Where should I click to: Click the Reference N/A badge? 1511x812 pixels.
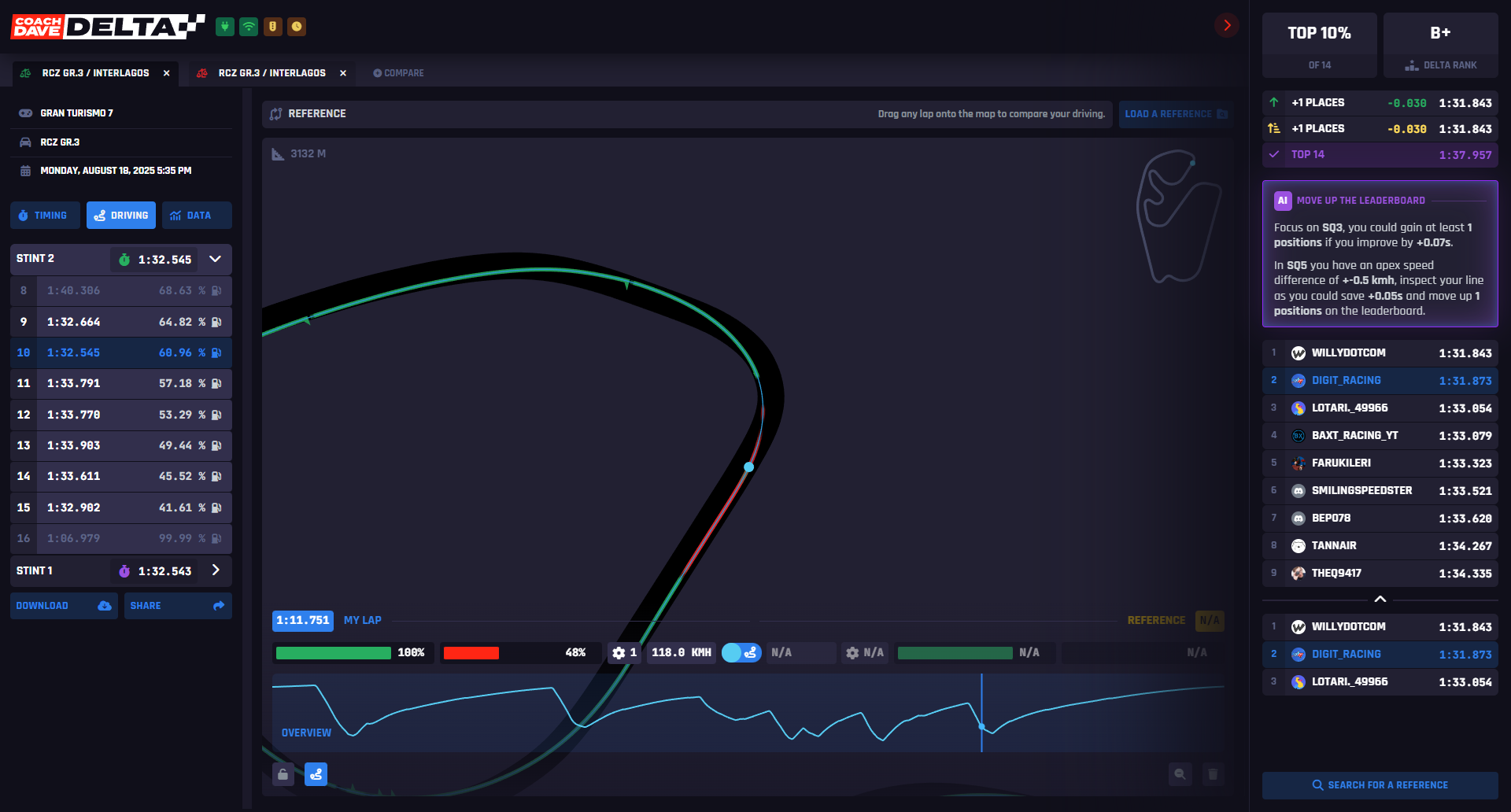[1210, 621]
